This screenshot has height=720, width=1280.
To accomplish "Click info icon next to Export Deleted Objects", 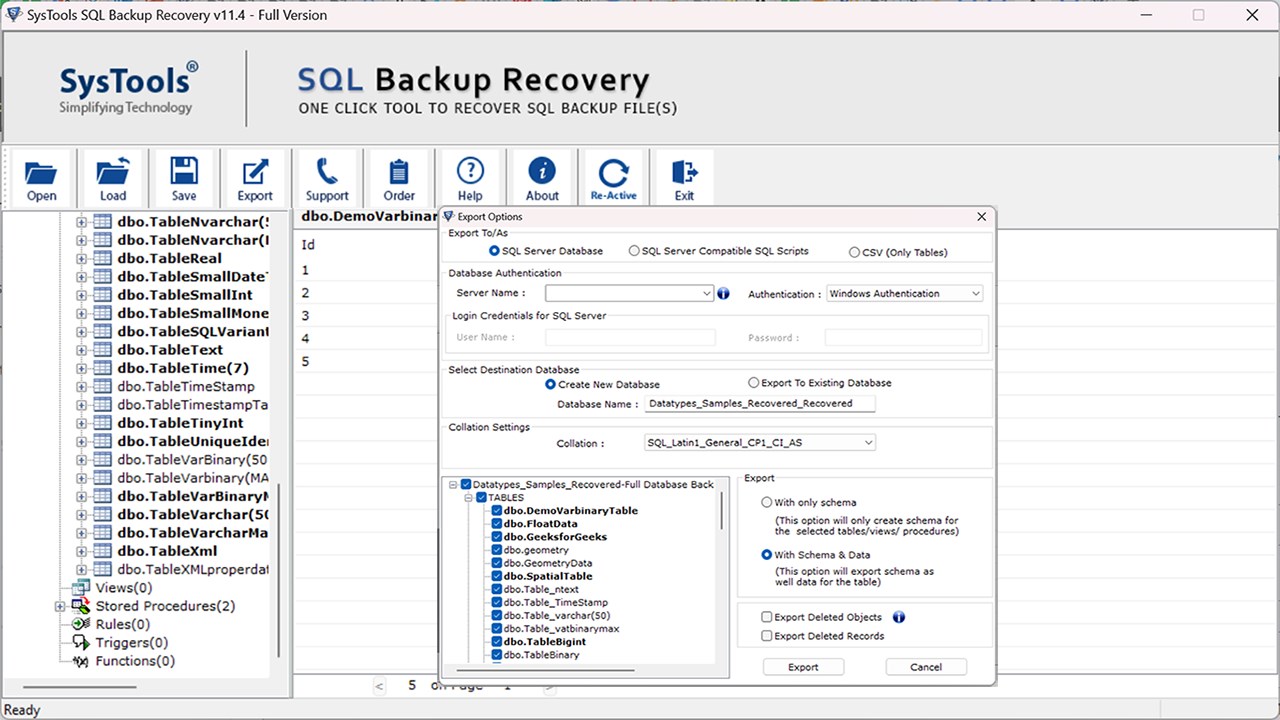I will [899, 617].
